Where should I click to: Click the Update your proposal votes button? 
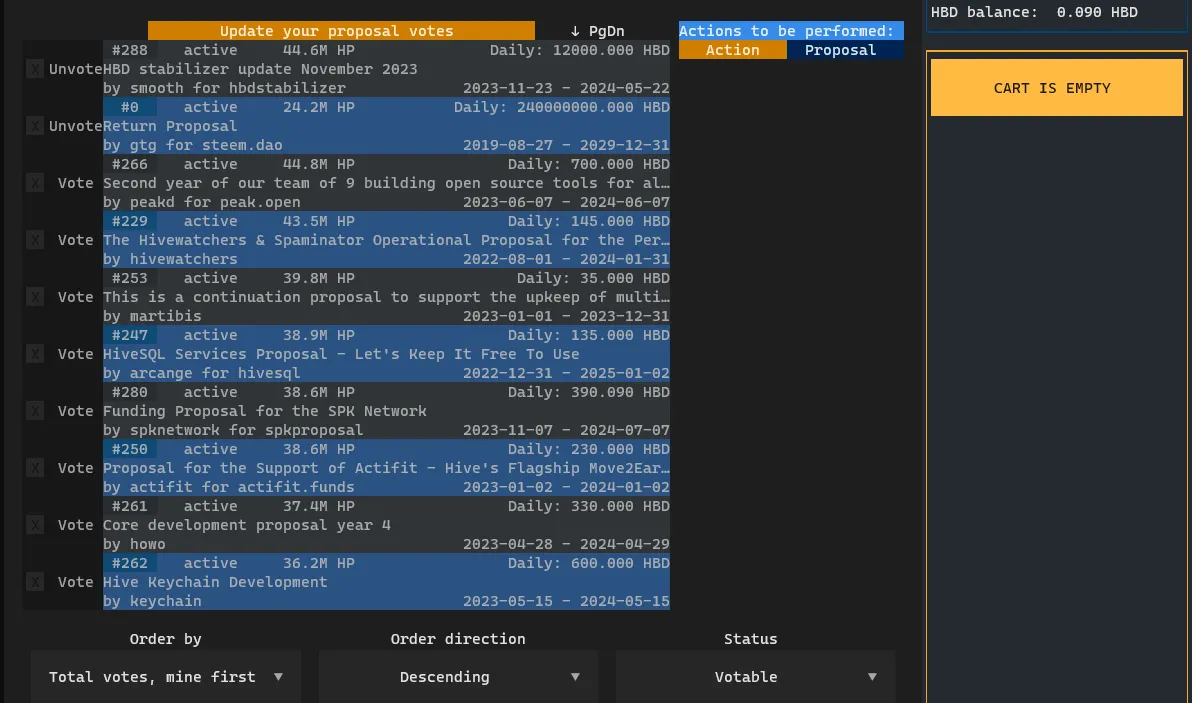pos(341,30)
